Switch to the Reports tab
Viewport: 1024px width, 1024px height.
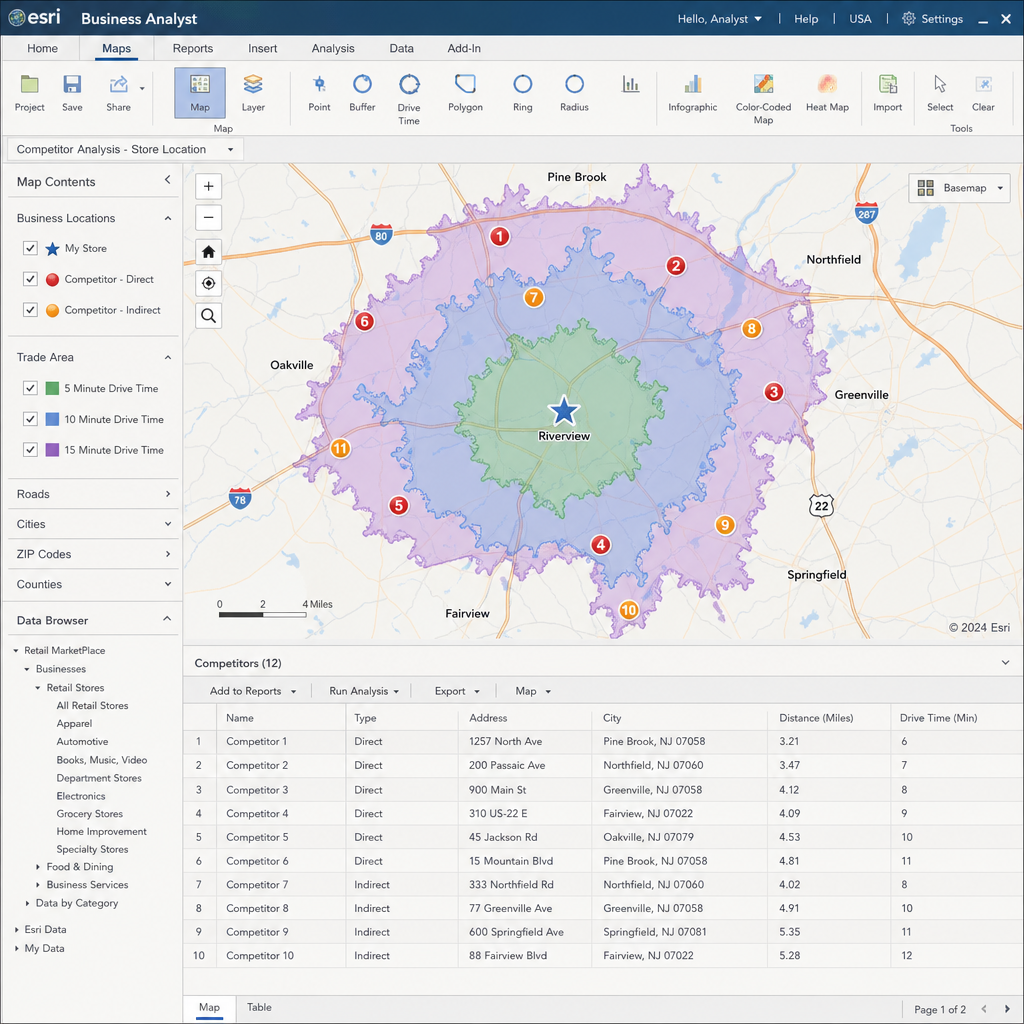tap(193, 48)
